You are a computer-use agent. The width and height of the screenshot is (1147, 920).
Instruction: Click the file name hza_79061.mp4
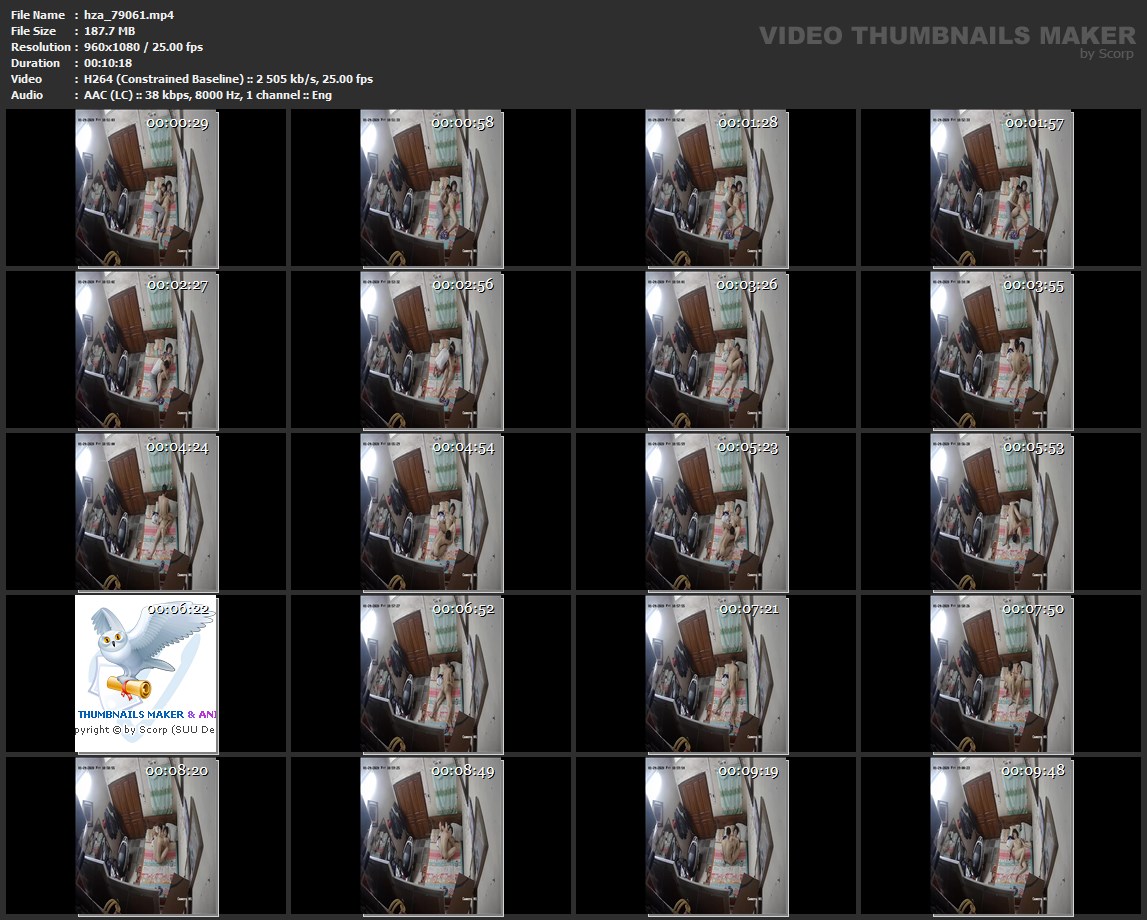[x=129, y=15]
